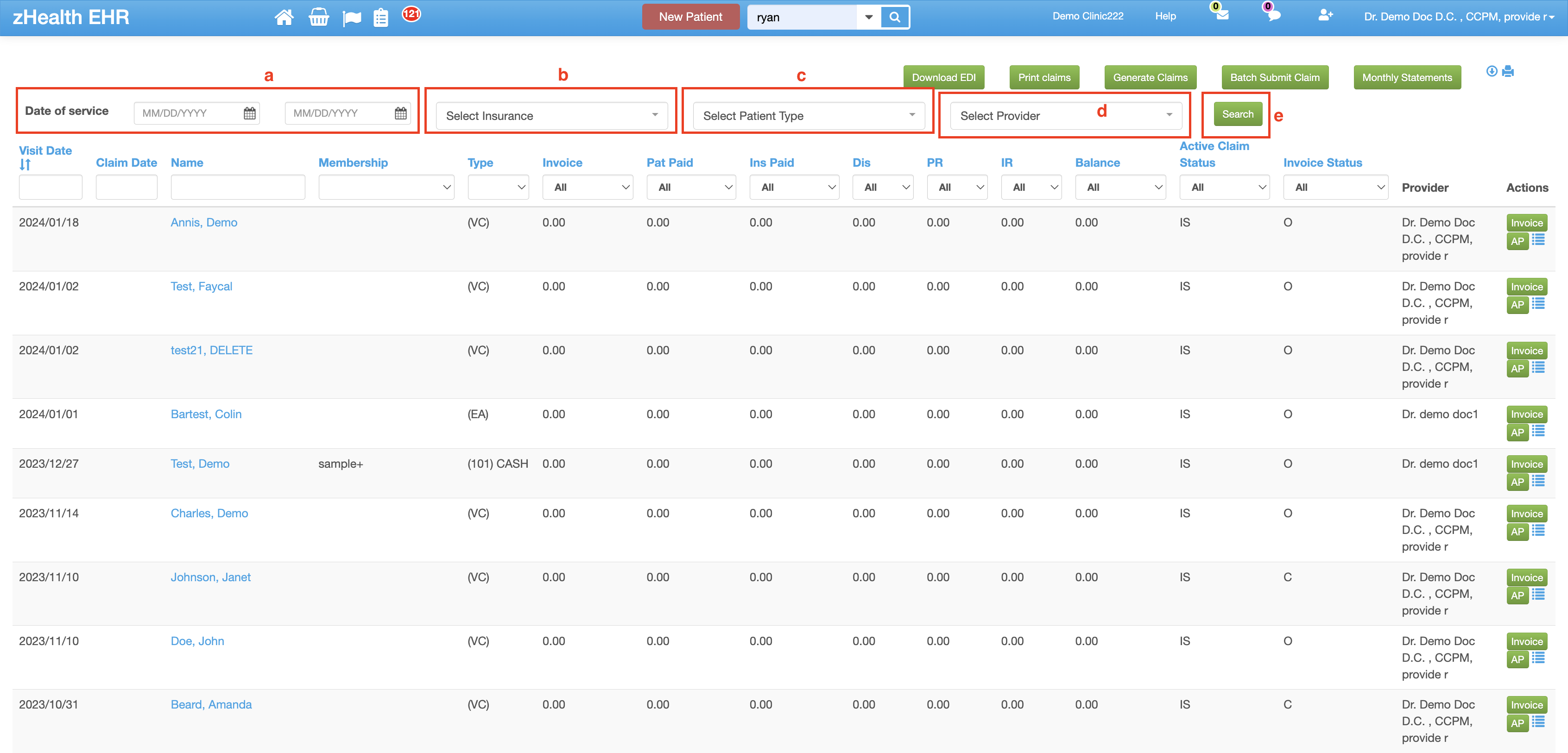Sort the table by Visit Date arrows
The width and height of the screenshot is (1568, 753).
pyautogui.click(x=25, y=165)
